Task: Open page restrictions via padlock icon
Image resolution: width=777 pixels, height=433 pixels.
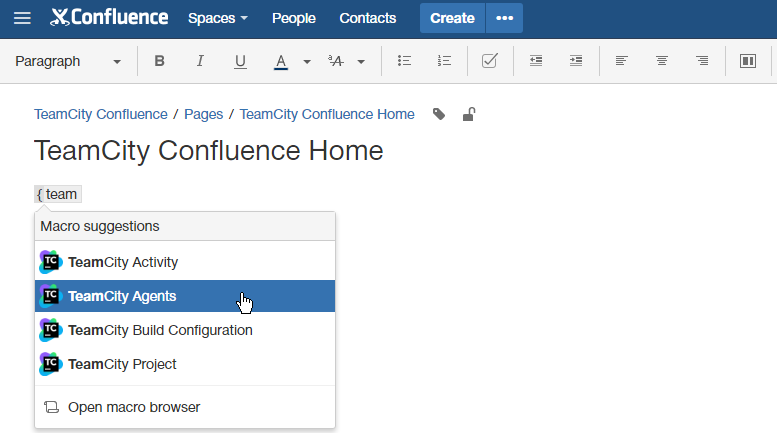Action: pyautogui.click(x=468, y=114)
